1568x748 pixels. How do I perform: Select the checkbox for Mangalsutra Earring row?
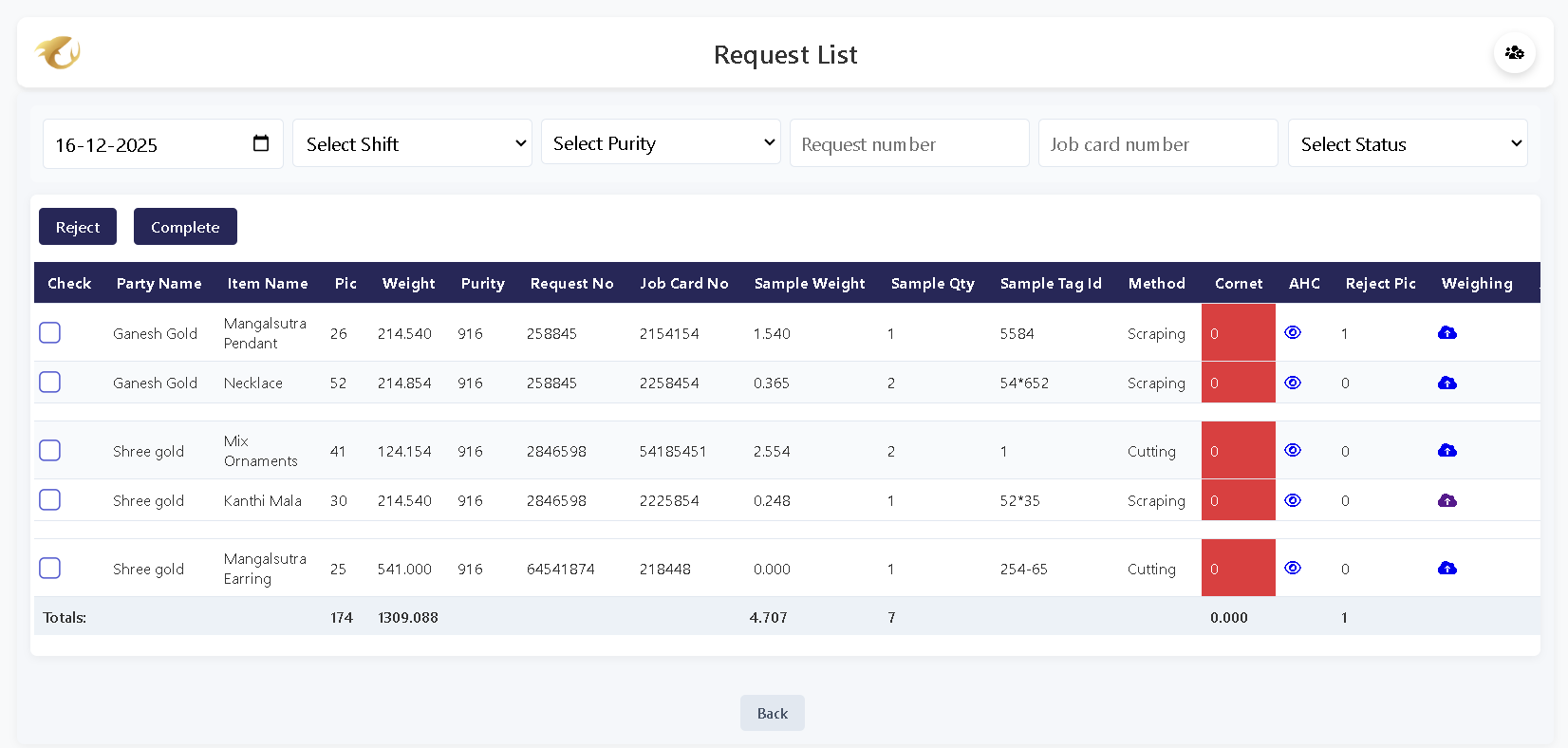pos(50,568)
